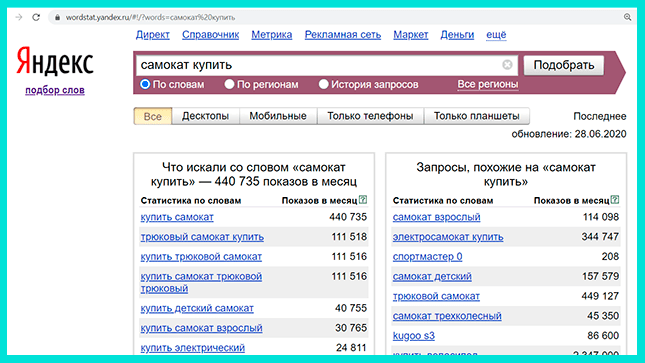The width and height of the screenshot is (645, 363).
Task: Open 'самокат трехколесный' similar query
Action: [x=447, y=316]
